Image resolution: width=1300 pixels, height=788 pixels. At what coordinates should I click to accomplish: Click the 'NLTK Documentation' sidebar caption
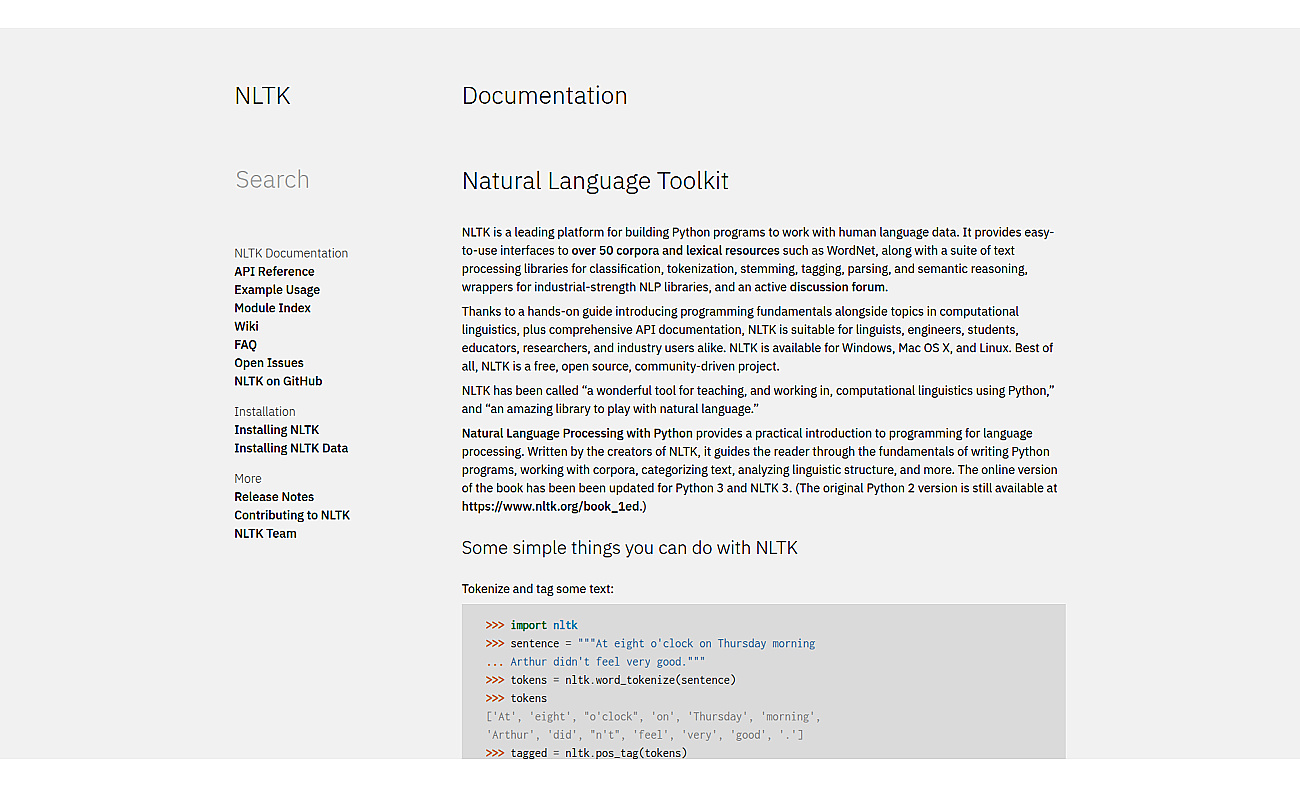(291, 254)
